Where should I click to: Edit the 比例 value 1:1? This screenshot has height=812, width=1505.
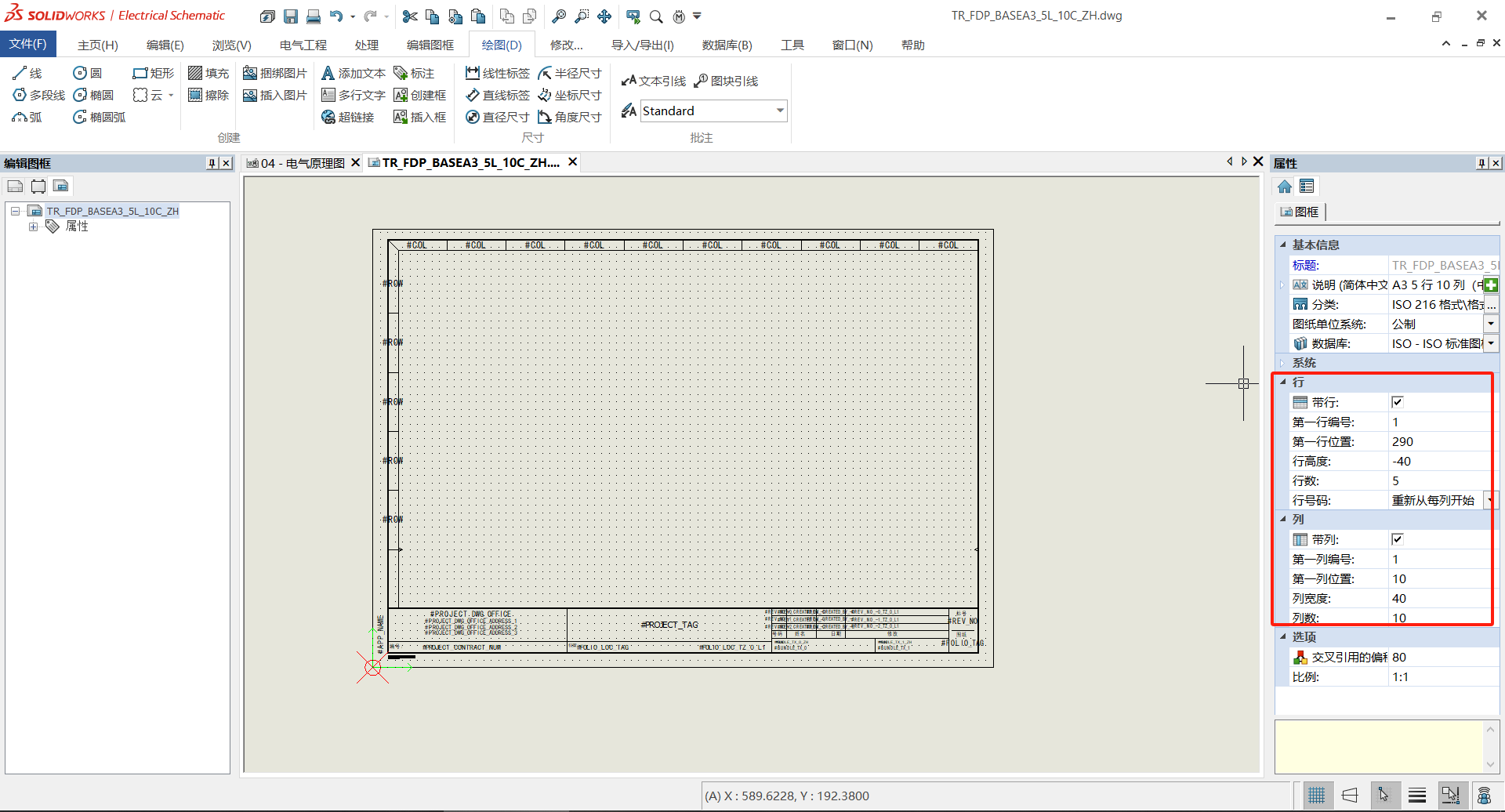point(1444,676)
